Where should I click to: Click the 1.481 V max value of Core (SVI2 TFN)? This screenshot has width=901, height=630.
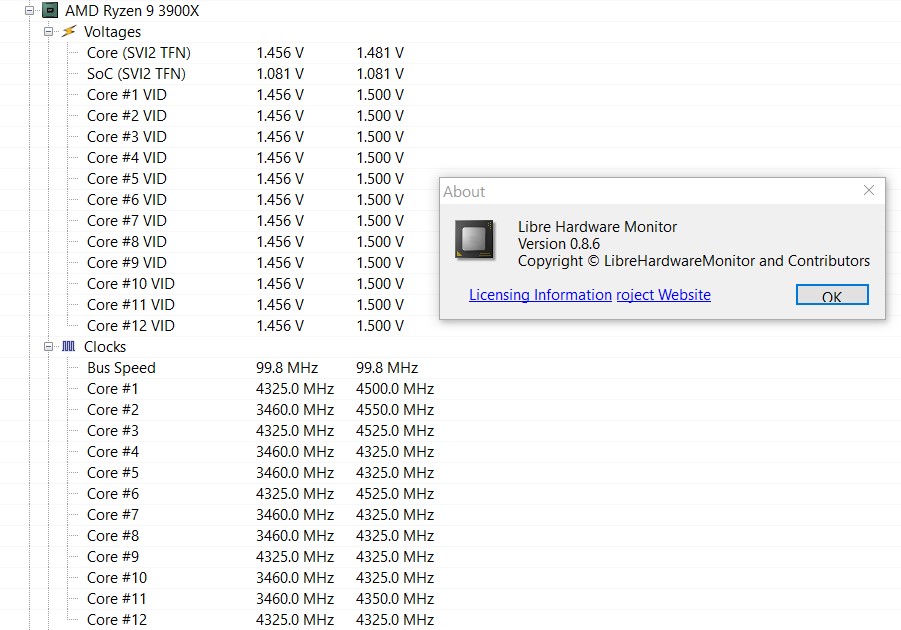pyautogui.click(x=380, y=53)
